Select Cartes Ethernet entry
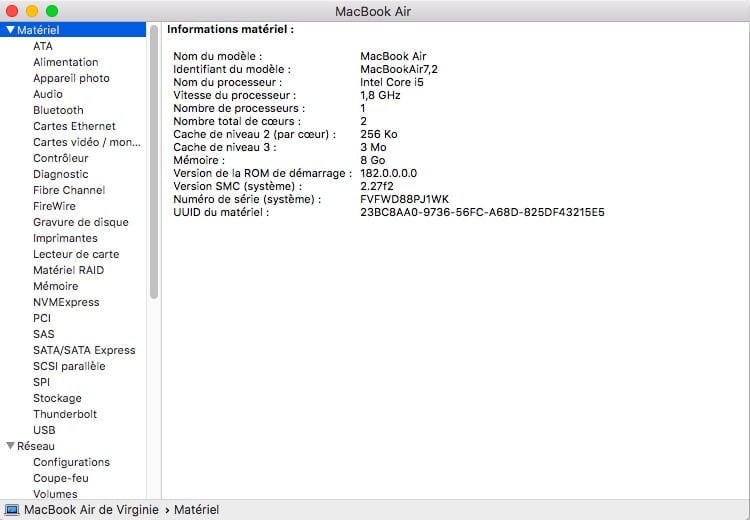This screenshot has height=520, width=750. coord(74,126)
